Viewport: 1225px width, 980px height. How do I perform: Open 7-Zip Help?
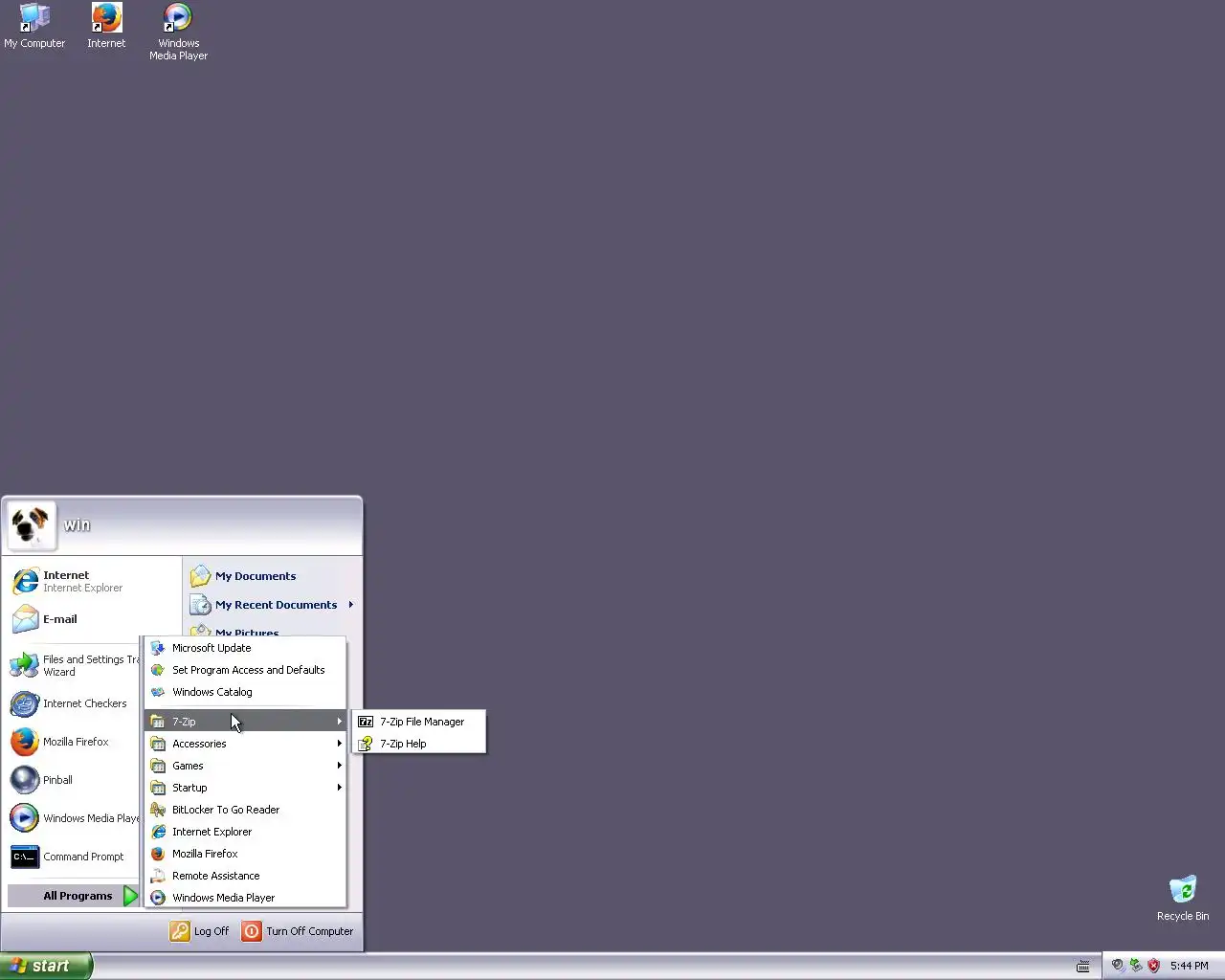(419, 744)
